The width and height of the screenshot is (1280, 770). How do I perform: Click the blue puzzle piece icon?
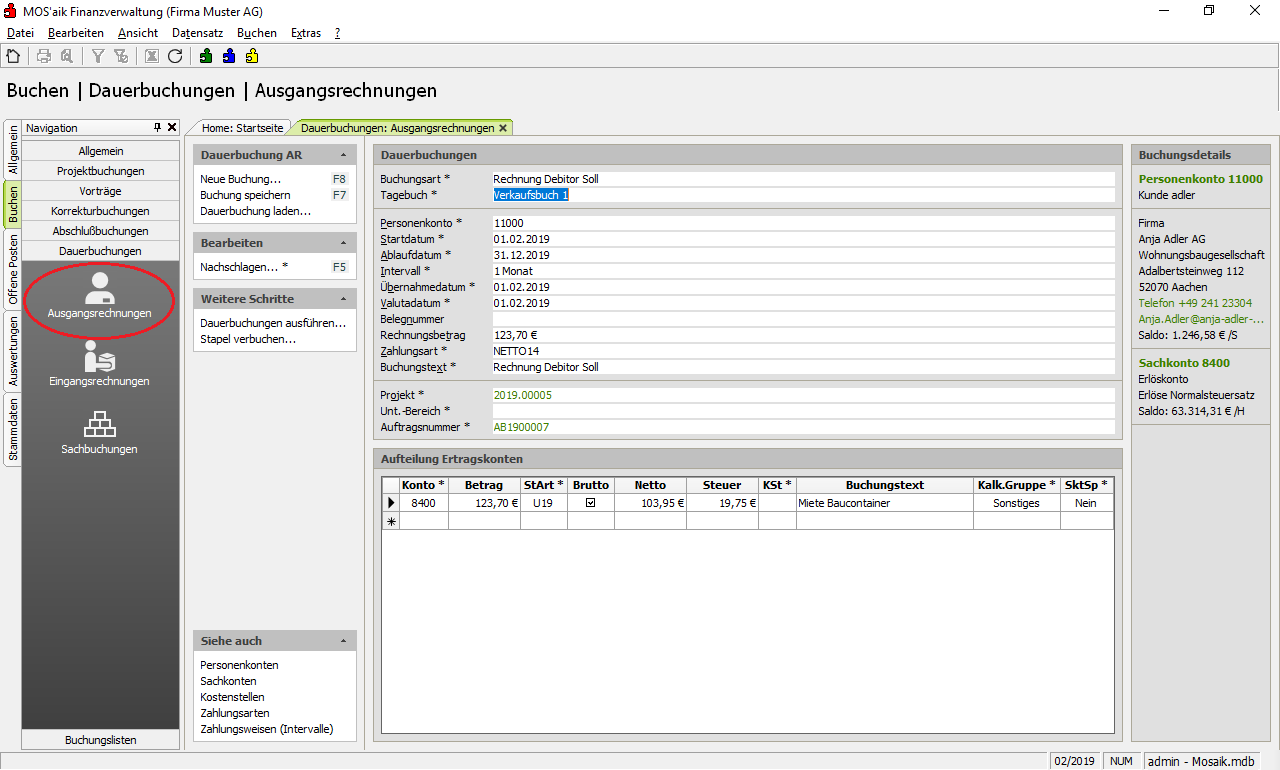(x=228, y=57)
